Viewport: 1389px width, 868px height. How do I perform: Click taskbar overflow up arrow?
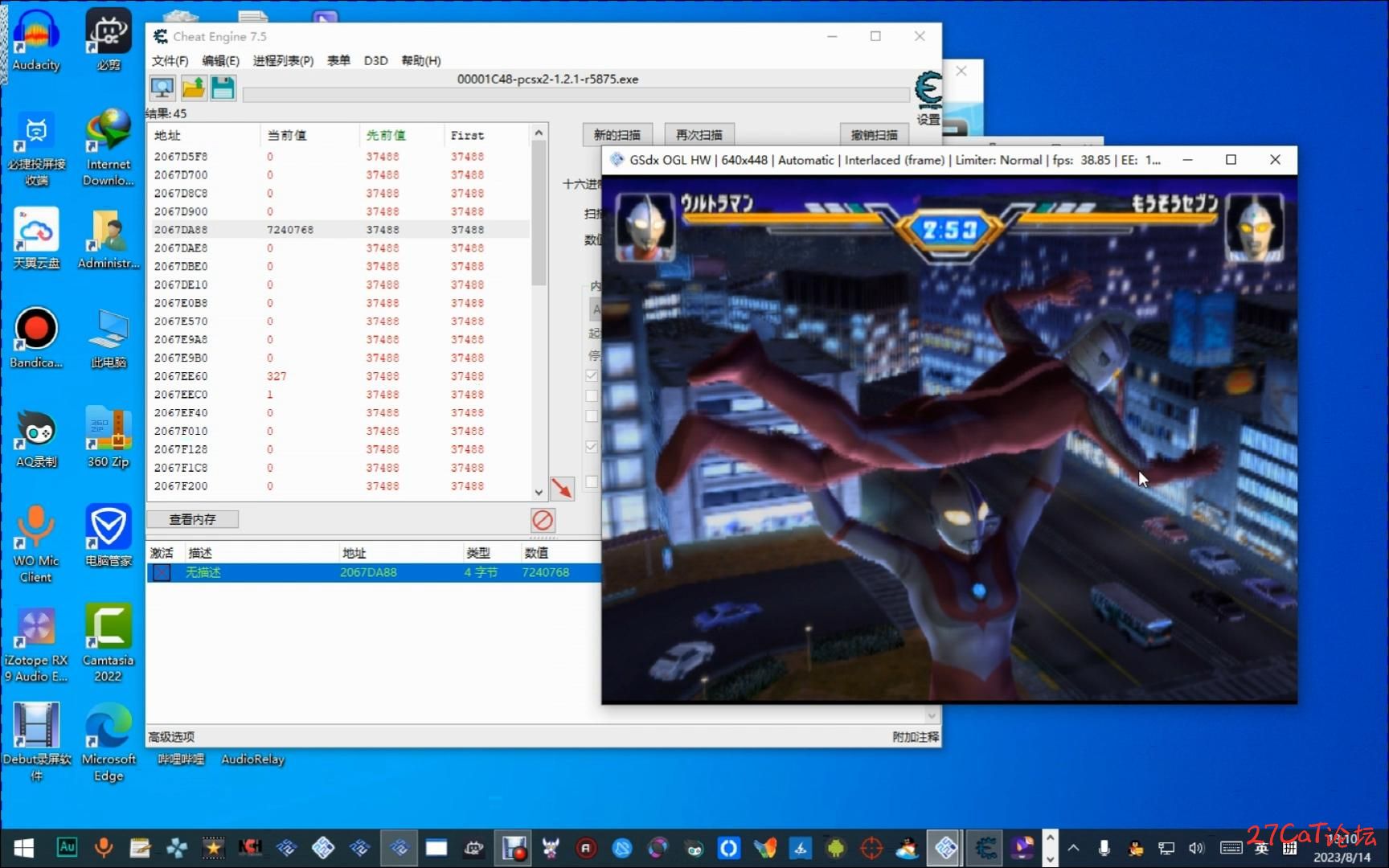1050,838
